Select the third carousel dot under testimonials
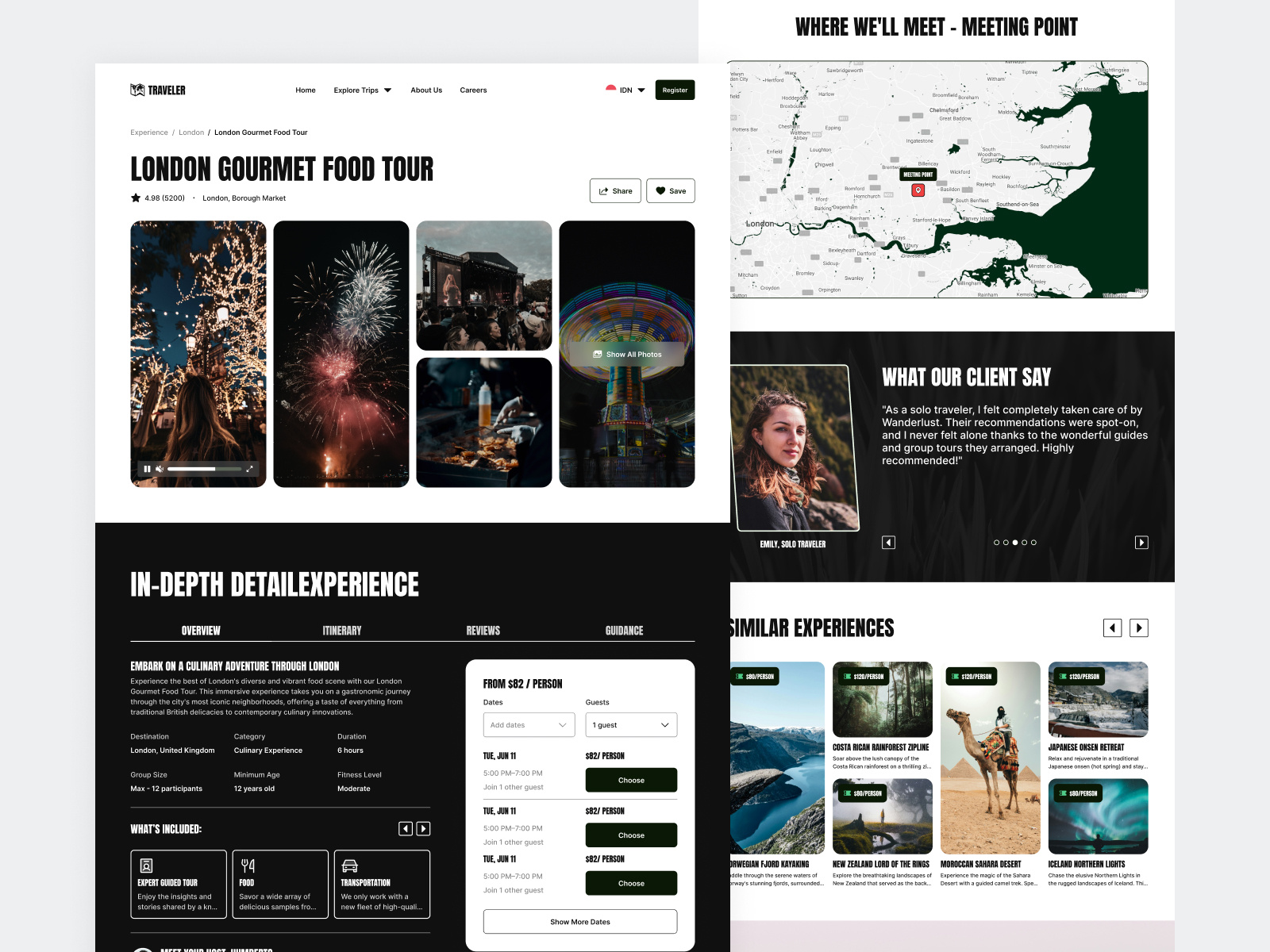The image size is (1270, 952). pyautogui.click(x=1015, y=543)
